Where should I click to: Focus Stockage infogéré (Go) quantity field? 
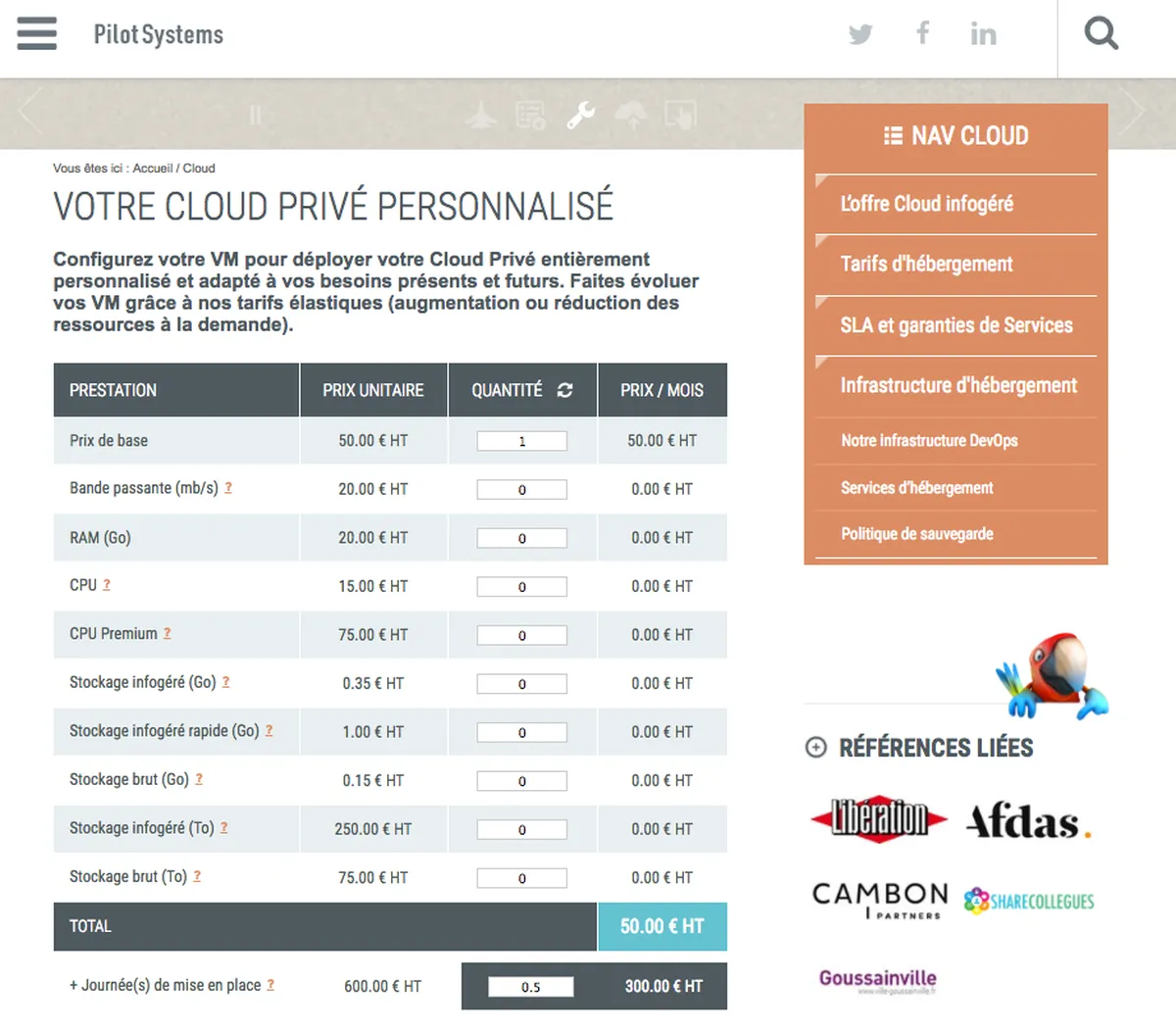521,683
